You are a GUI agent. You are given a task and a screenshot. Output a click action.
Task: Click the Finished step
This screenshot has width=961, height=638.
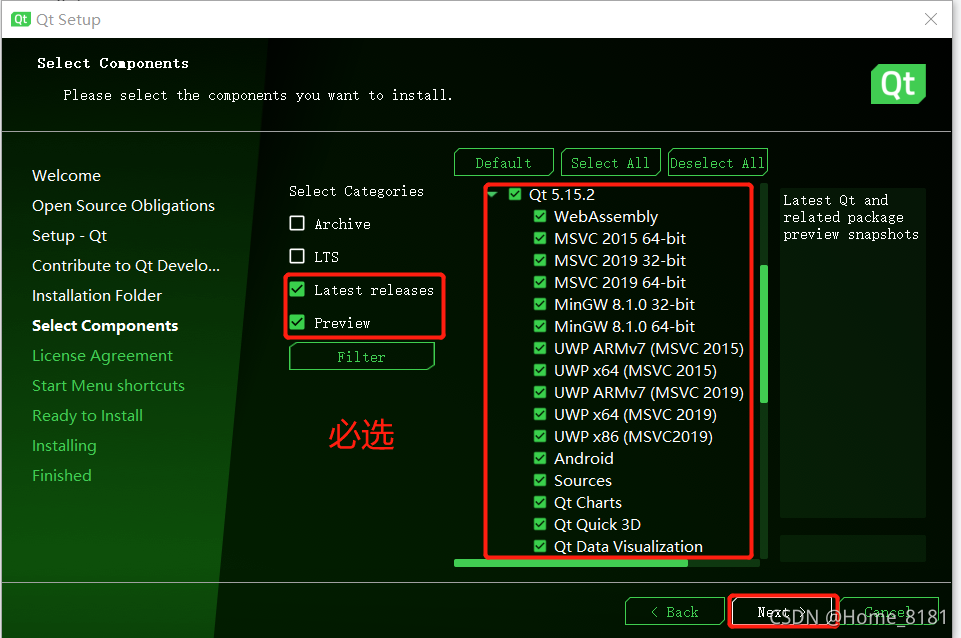[61, 476]
